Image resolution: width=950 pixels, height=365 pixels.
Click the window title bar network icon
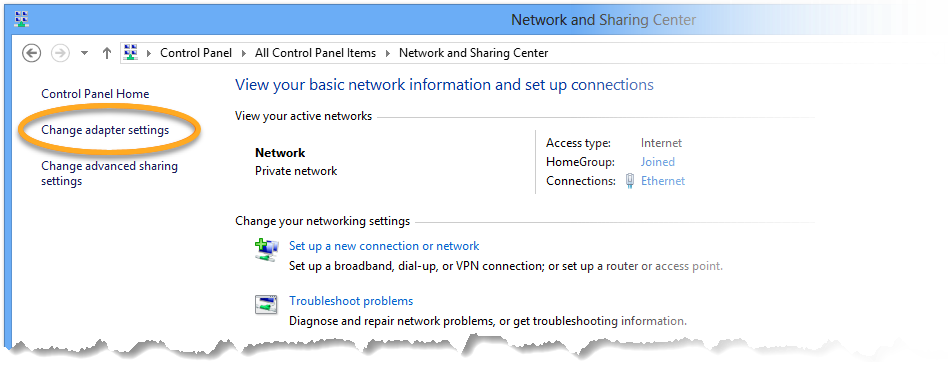(22, 19)
